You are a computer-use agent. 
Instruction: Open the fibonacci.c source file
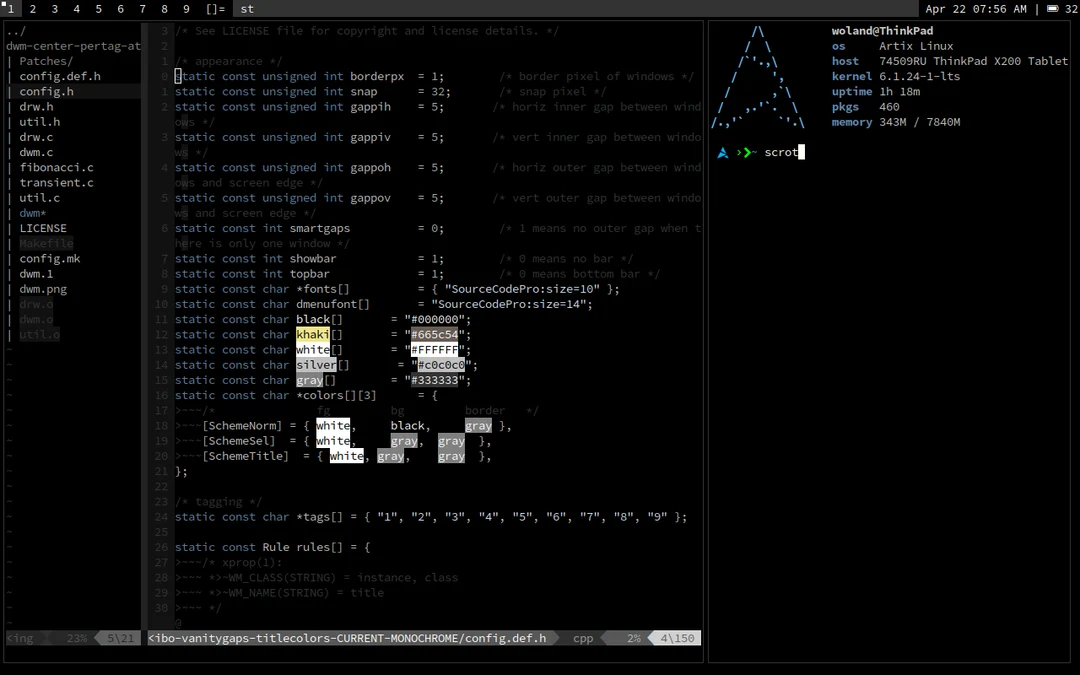[58, 167]
